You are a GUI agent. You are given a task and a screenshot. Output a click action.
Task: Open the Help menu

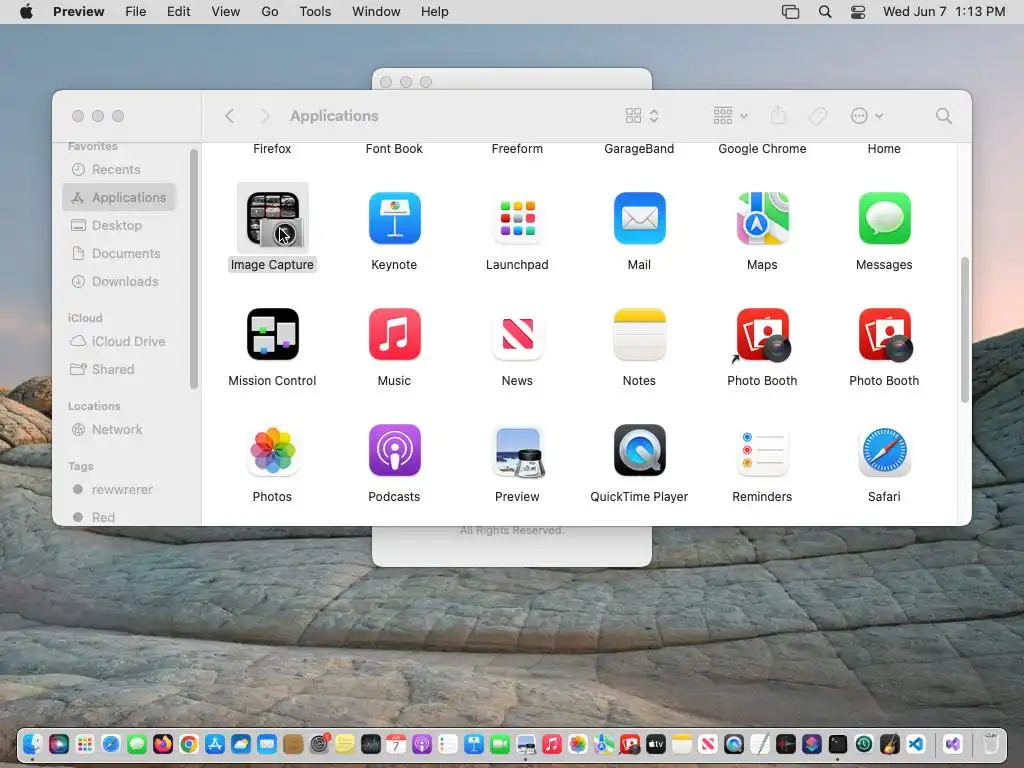pyautogui.click(x=434, y=11)
